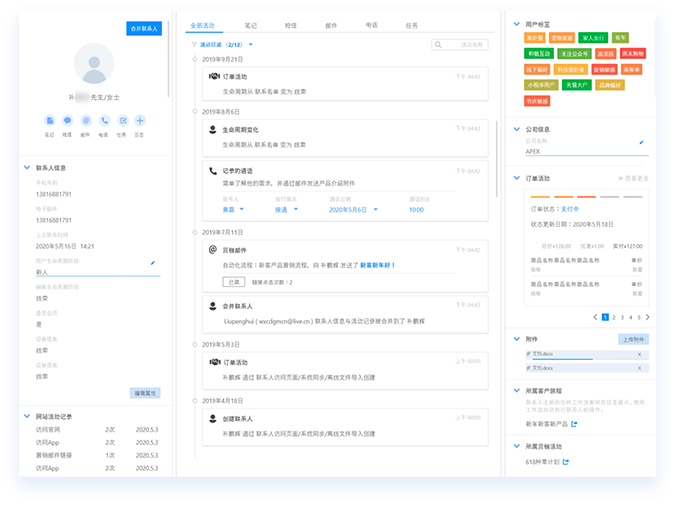Click the 小程序用户 user tag

541,85
